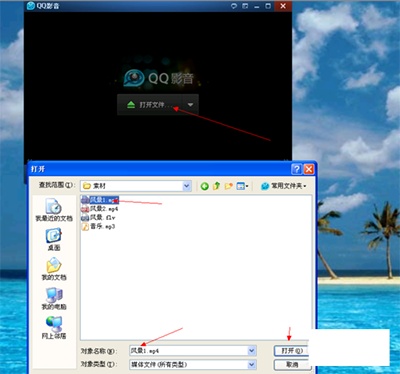Open 我的文档 in places bar
The image size is (400, 374).
(x=54, y=269)
